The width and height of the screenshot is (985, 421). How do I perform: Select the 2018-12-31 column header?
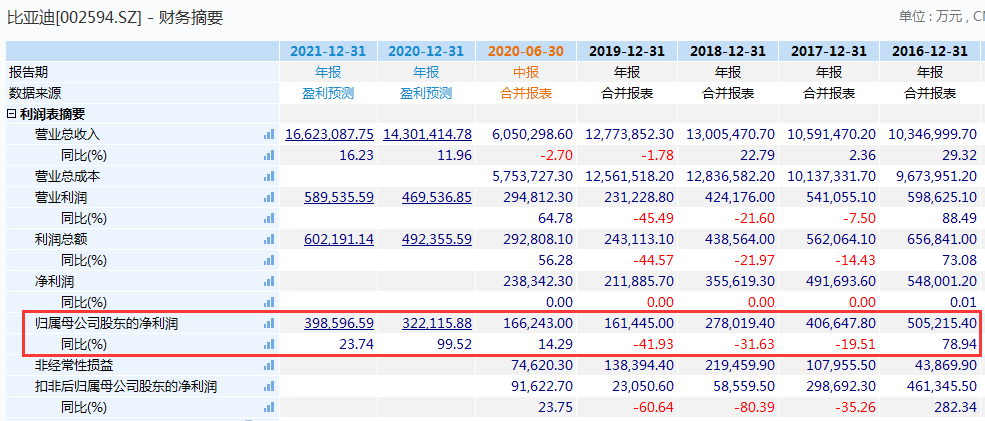click(x=727, y=51)
